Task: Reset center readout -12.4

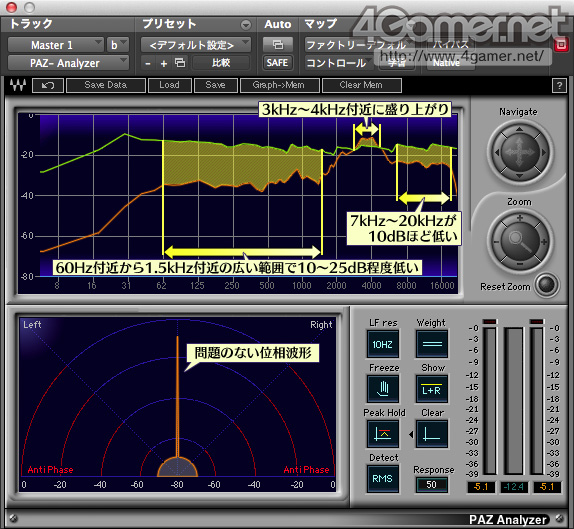Action: 514,487
